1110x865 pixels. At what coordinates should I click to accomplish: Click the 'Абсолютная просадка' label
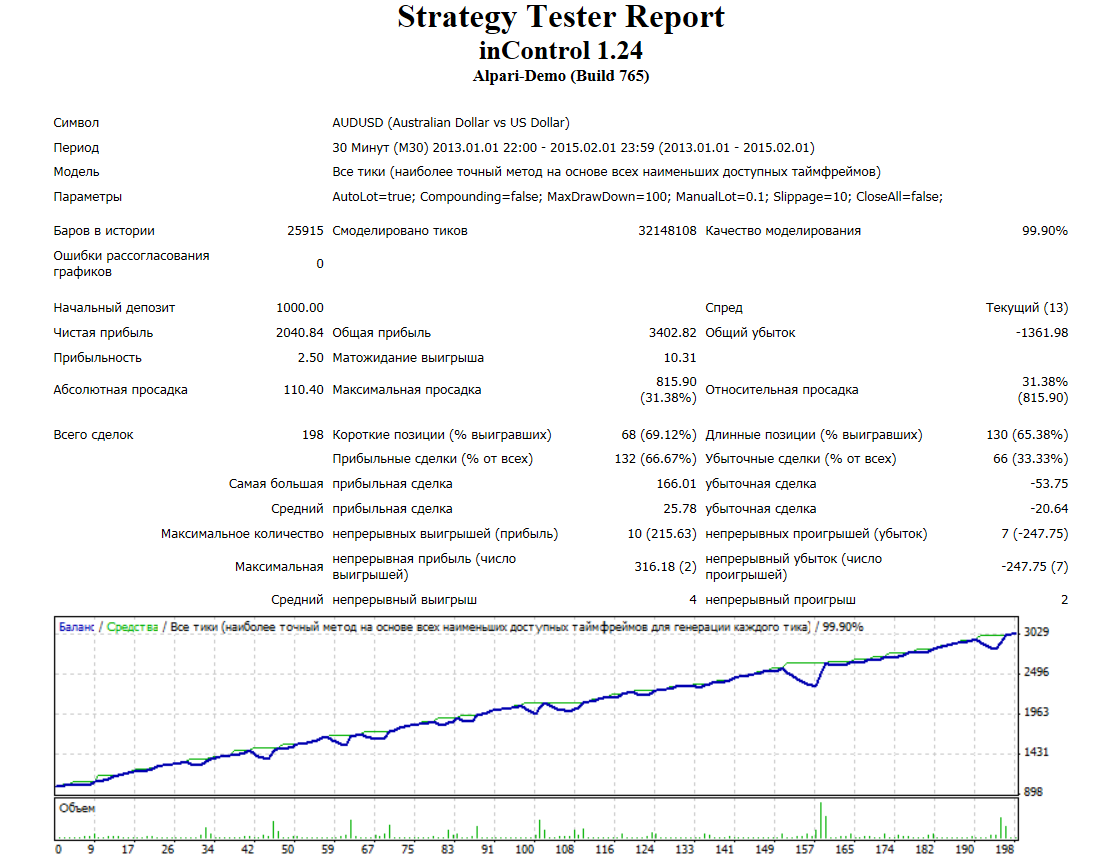120,390
